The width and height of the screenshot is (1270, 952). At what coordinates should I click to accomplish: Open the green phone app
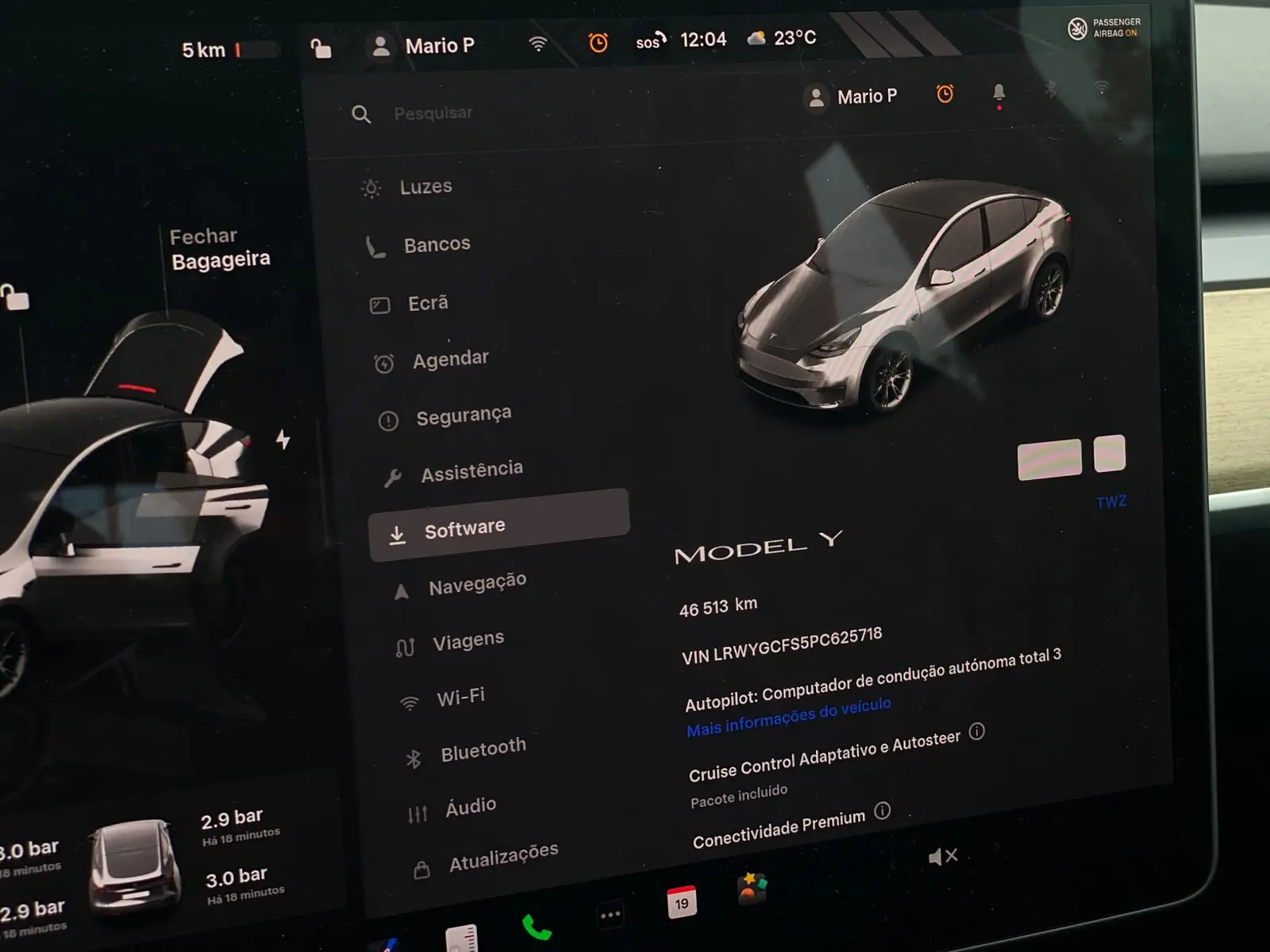pos(537,927)
